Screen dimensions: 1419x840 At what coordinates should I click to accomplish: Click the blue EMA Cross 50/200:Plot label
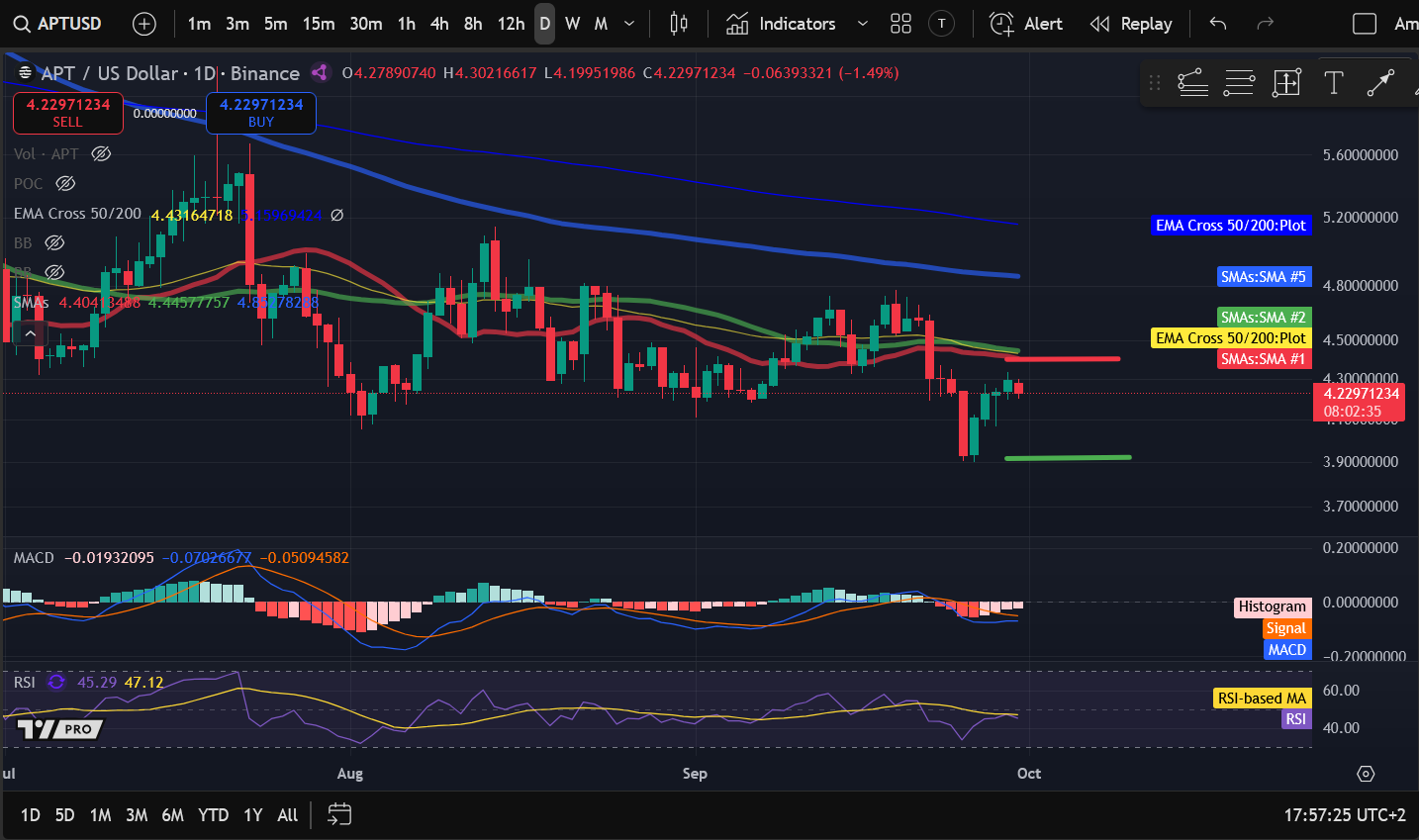(x=1231, y=226)
